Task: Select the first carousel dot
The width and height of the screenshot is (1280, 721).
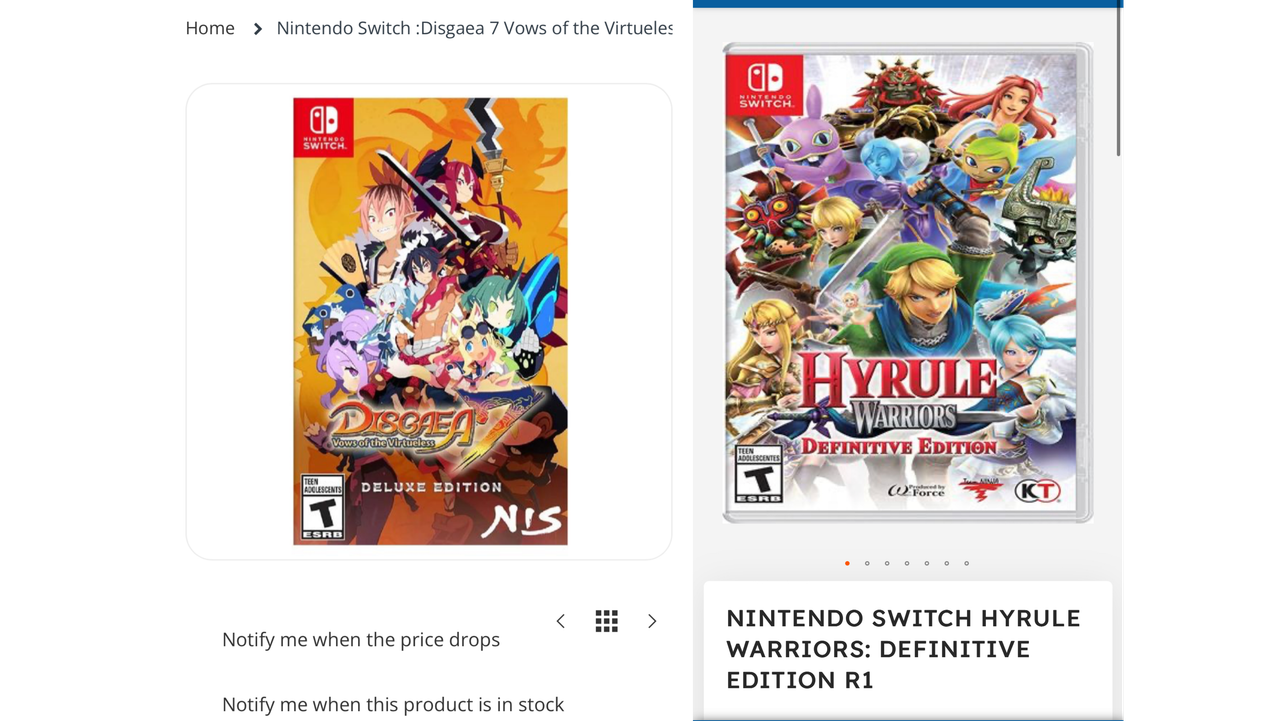Action: [x=847, y=563]
